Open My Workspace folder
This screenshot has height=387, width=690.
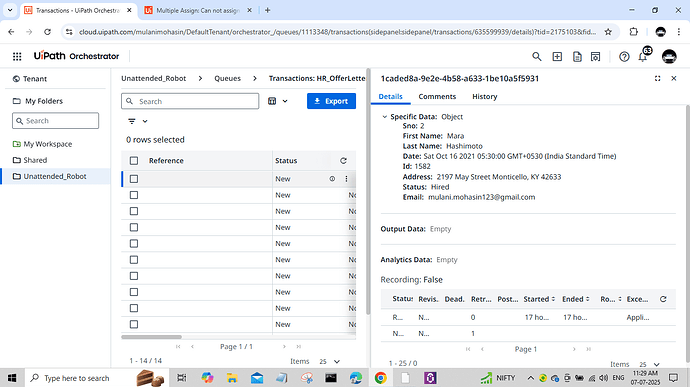[x=48, y=144]
